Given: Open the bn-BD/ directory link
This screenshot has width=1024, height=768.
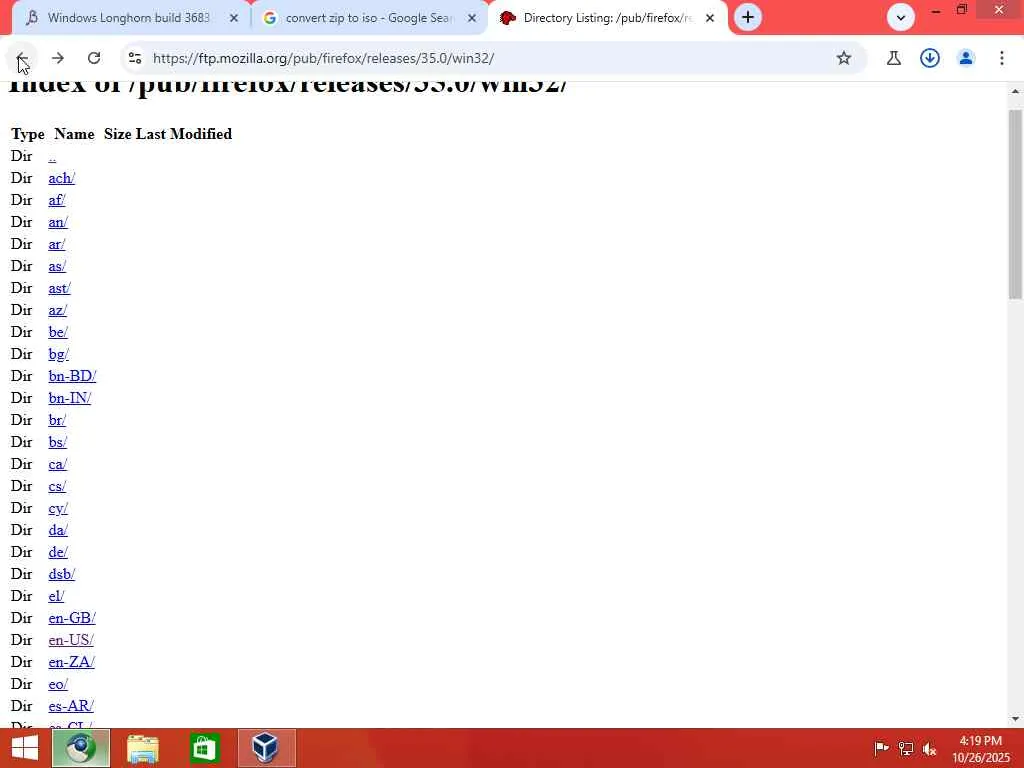Looking at the screenshot, I should click(72, 376).
